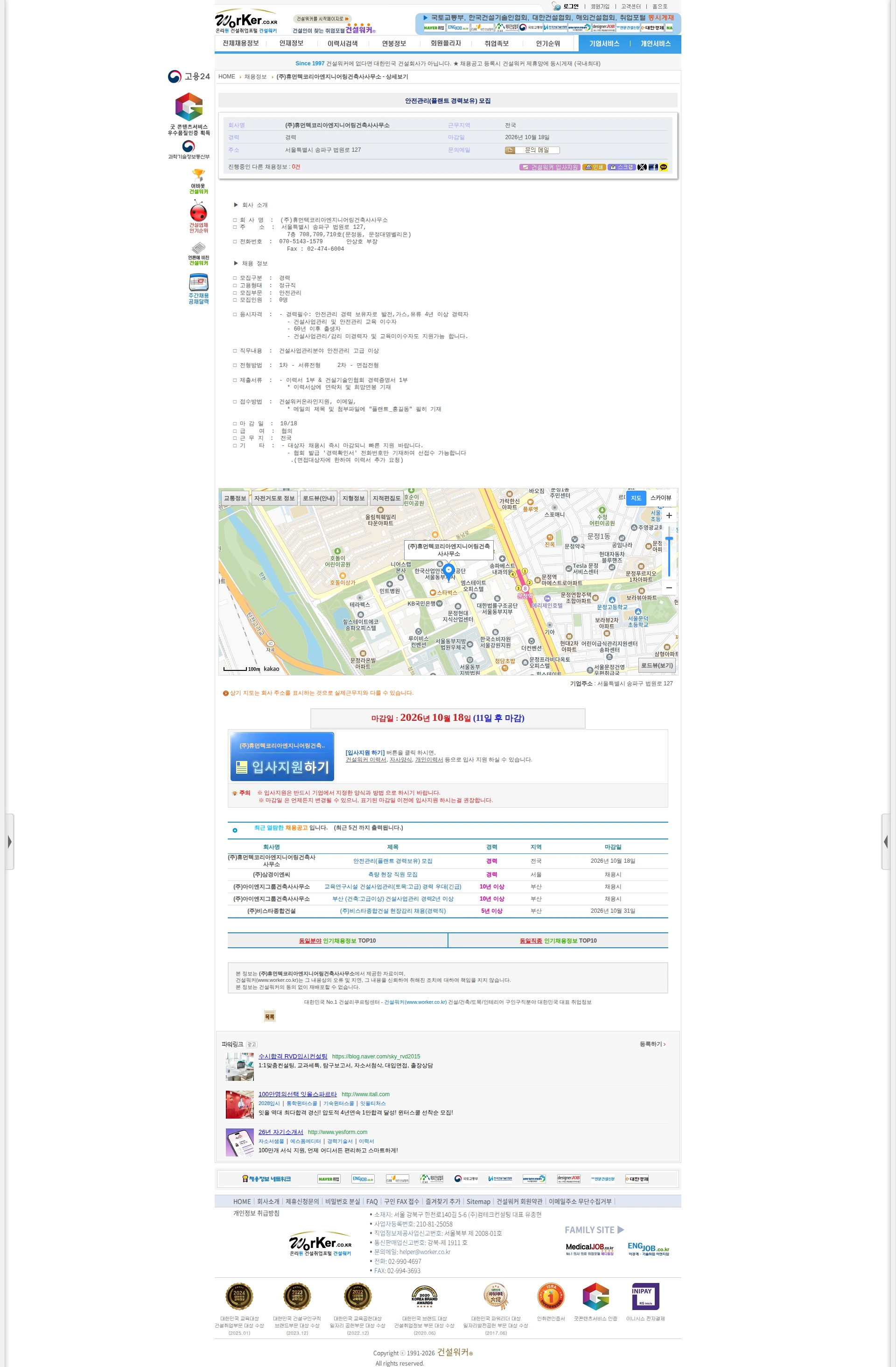Click the Worker.co.kr logo in header
The image size is (896, 1367).
(x=246, y=21)
